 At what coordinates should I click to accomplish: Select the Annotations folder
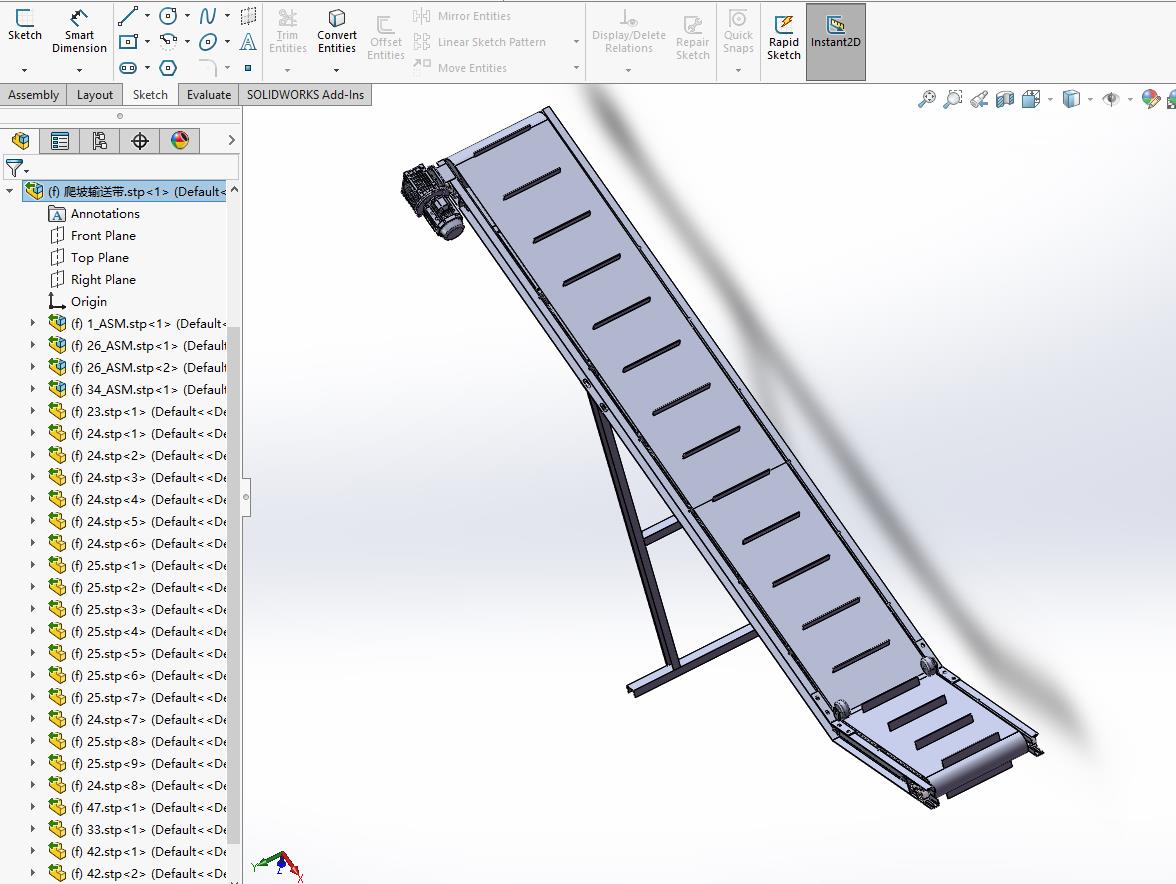coord(105,214)
